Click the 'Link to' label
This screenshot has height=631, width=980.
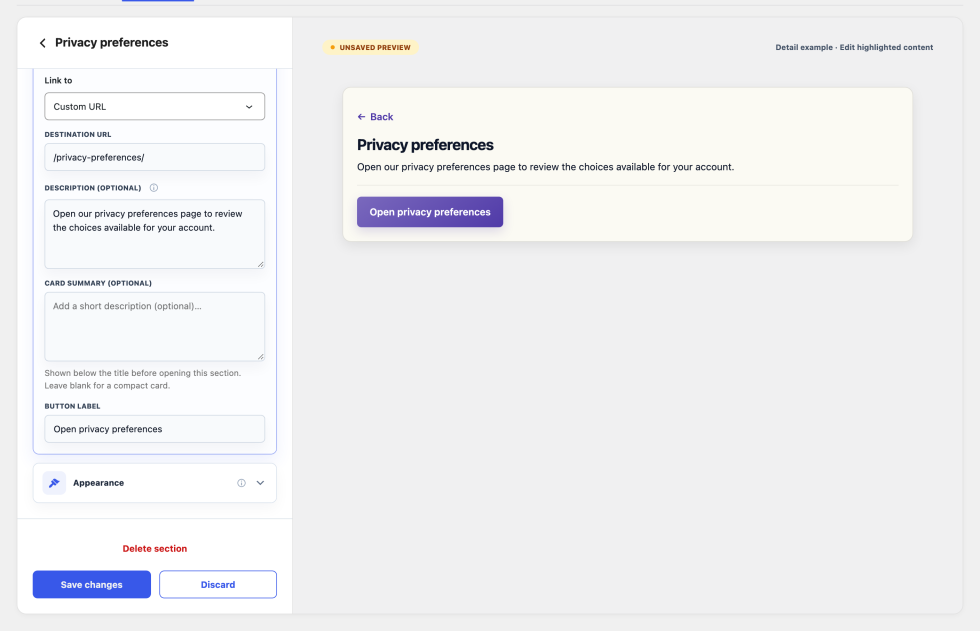coord(58,81)
